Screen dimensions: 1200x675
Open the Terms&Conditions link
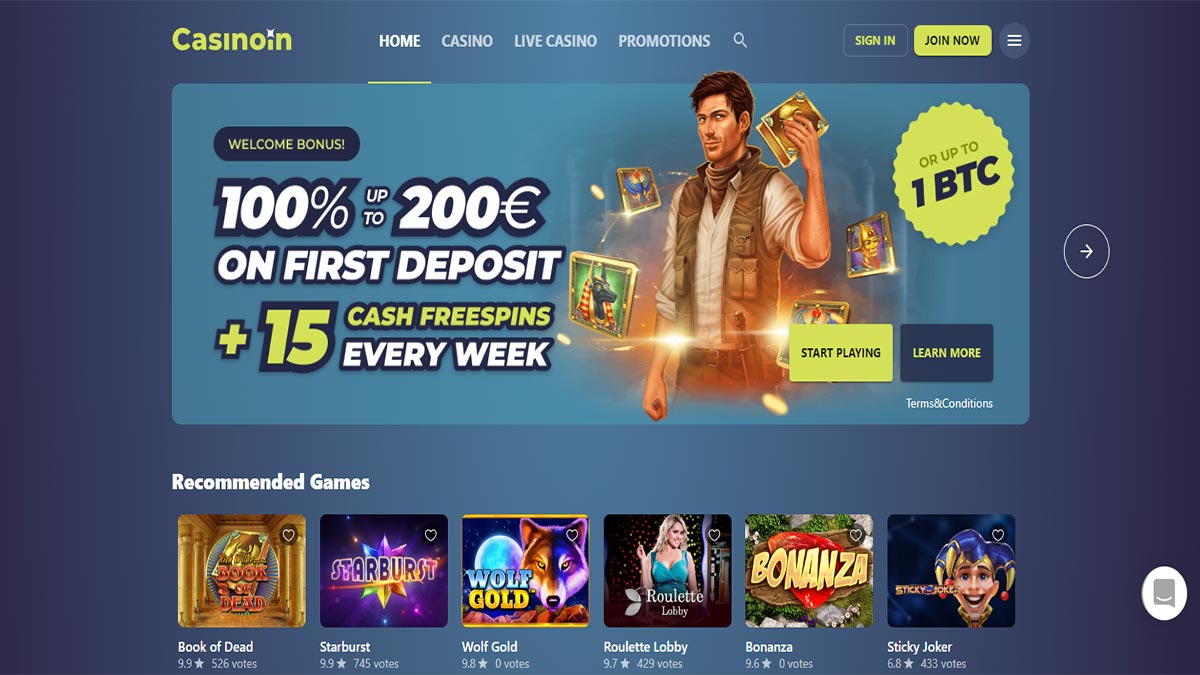point(949,404)
